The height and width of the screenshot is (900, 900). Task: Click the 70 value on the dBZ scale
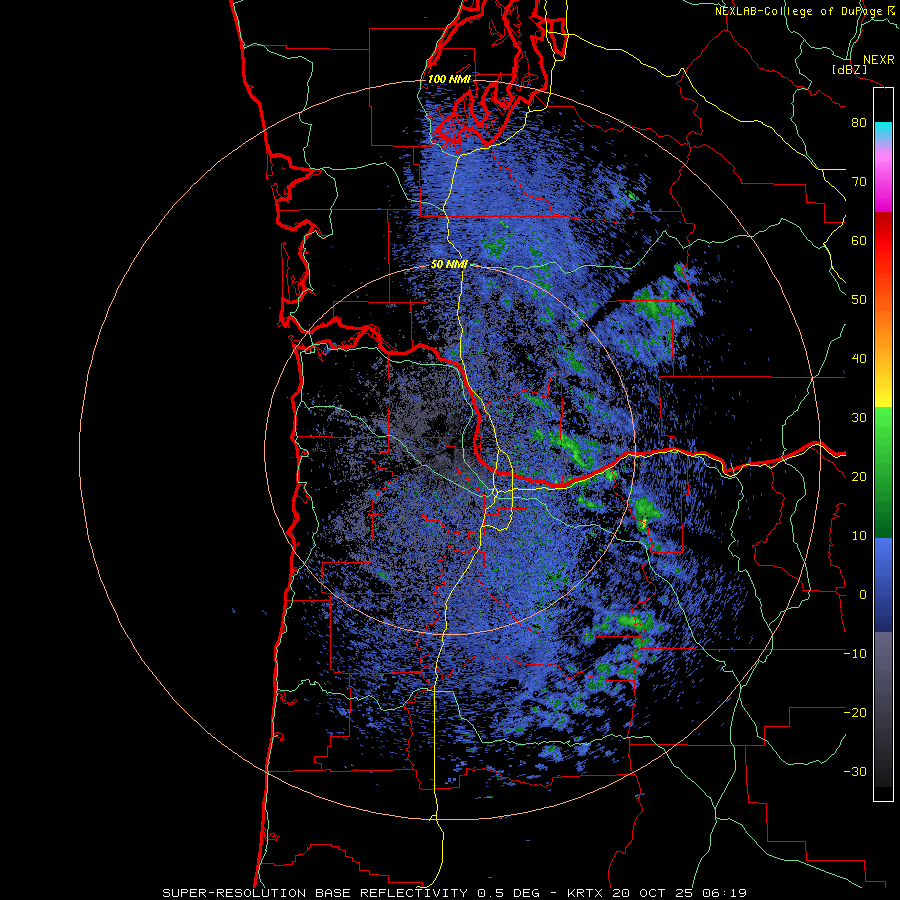tap(859, 181)
